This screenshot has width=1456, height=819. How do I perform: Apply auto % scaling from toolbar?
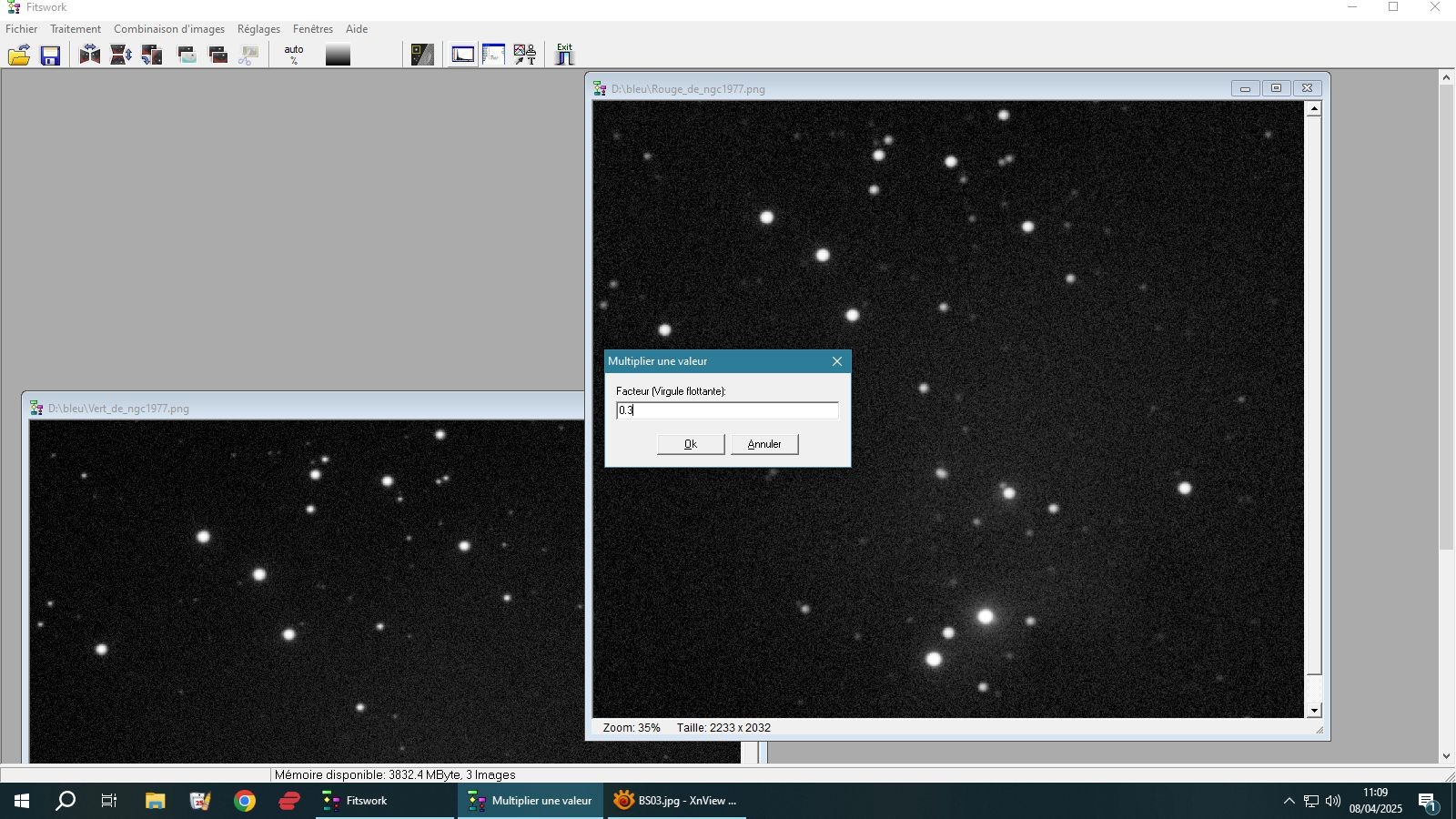tap(293, 56)
